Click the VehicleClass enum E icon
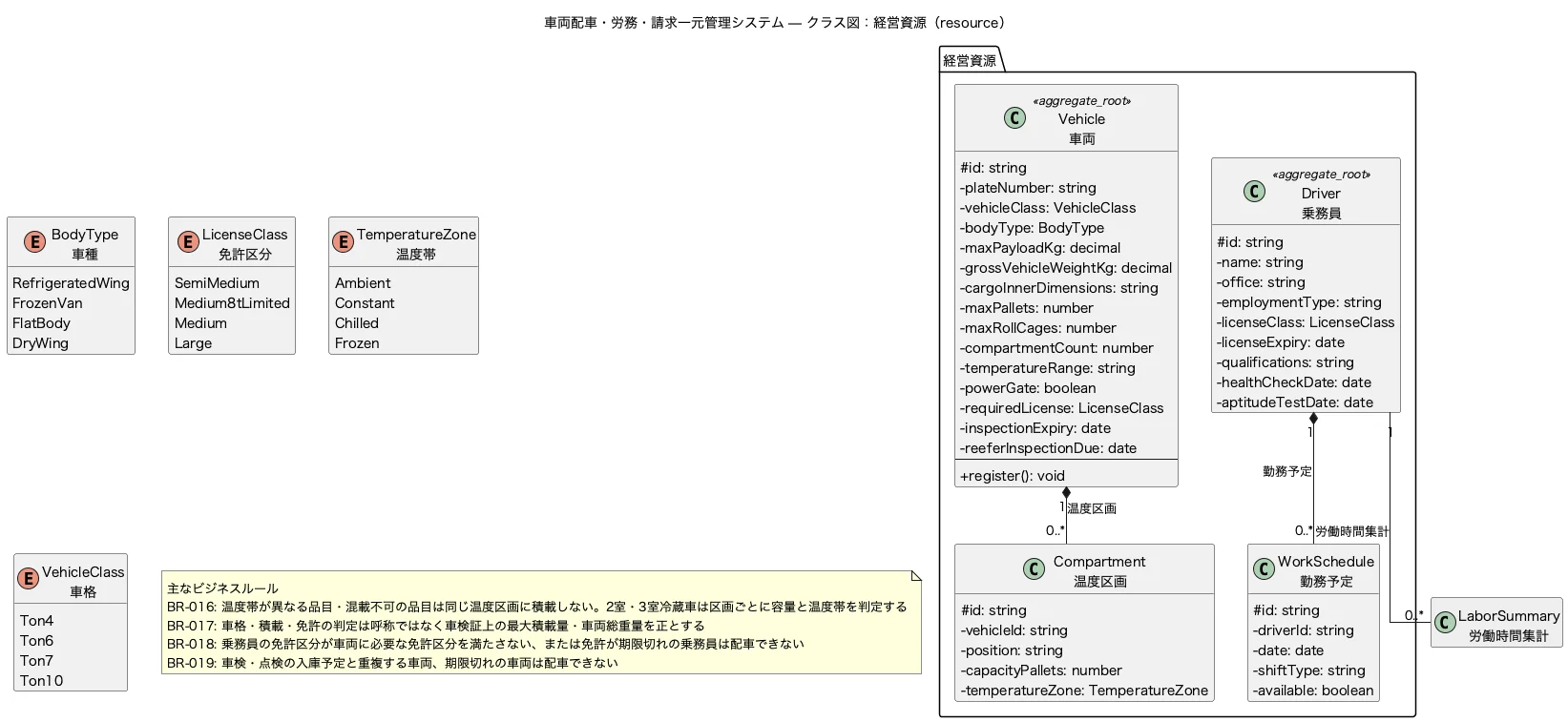Viewport: 1568px width, 722px height. [x=28, y=579]
